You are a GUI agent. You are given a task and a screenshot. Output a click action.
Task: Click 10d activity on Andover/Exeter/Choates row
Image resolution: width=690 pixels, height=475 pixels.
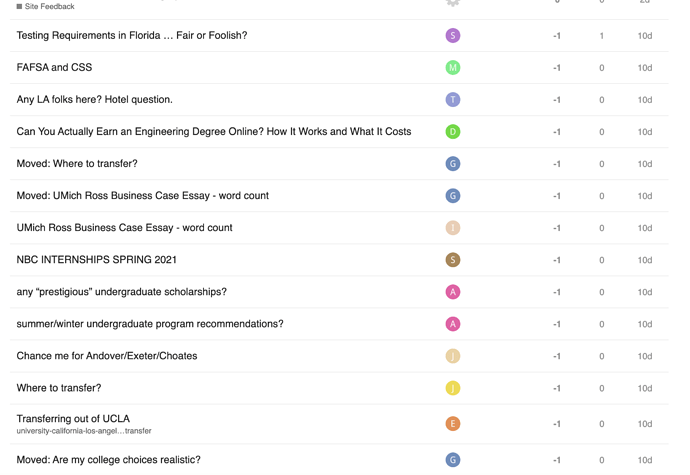tap(645, 356)
